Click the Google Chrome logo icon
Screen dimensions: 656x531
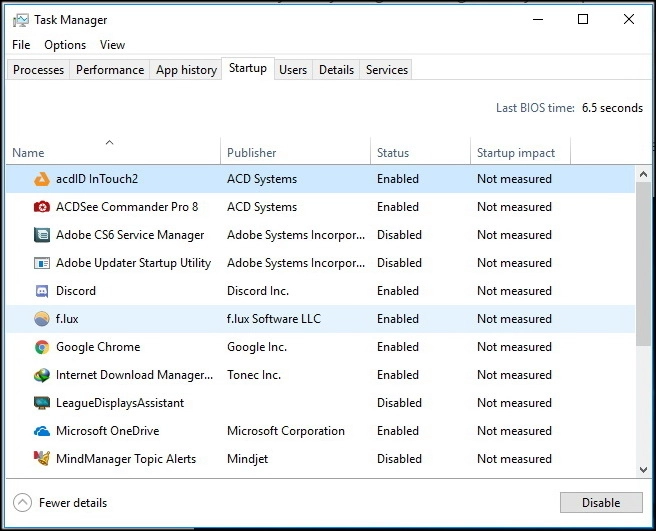coord(42,347)
